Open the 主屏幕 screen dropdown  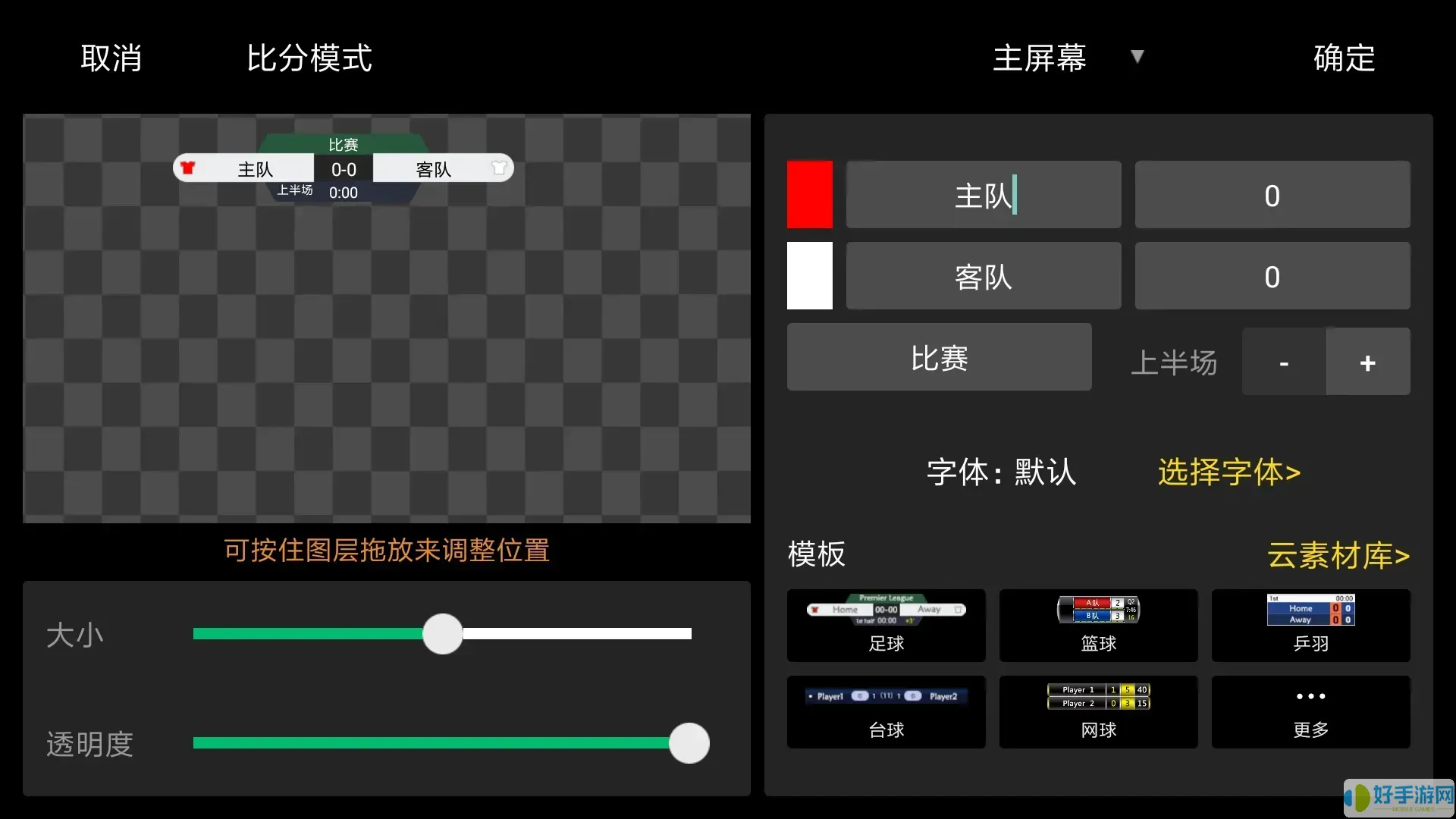[1068, 58]
